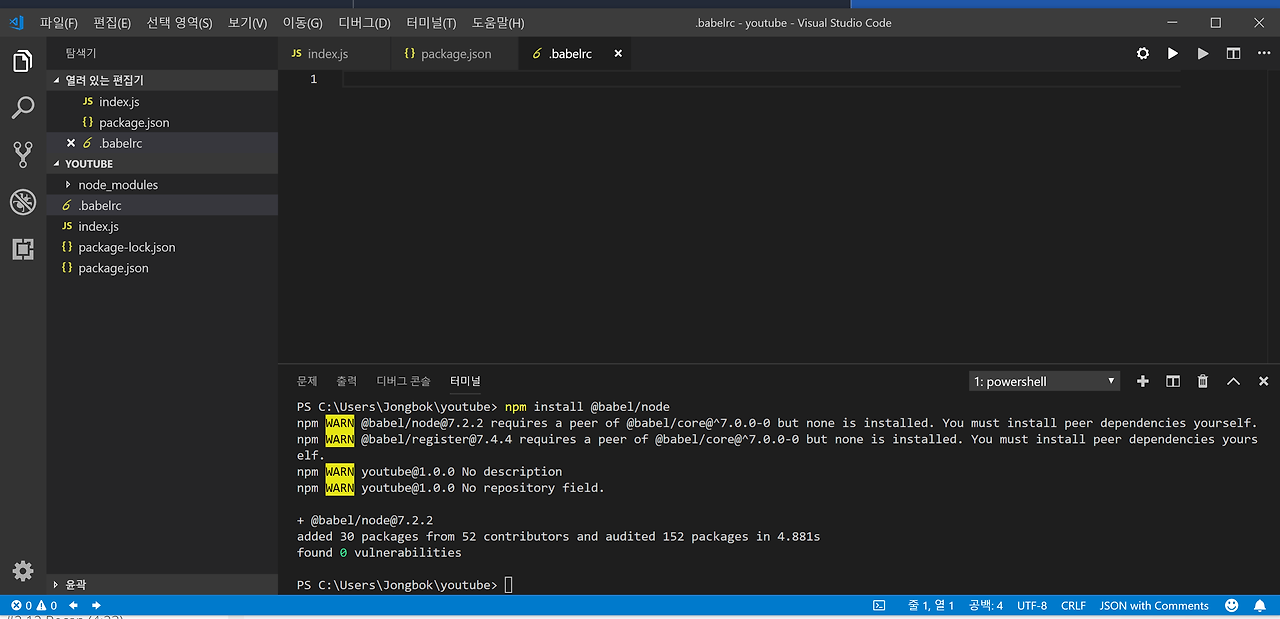Open the Debug (디버그) menu
1280x619 pixels.
[x=365, y=23]
